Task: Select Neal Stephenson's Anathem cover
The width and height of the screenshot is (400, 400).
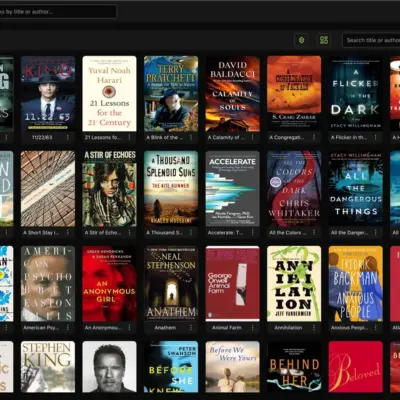Action: click(171, 284)
